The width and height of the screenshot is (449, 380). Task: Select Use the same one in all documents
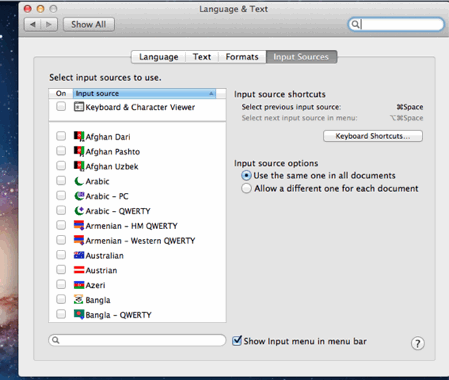point(246,176)
